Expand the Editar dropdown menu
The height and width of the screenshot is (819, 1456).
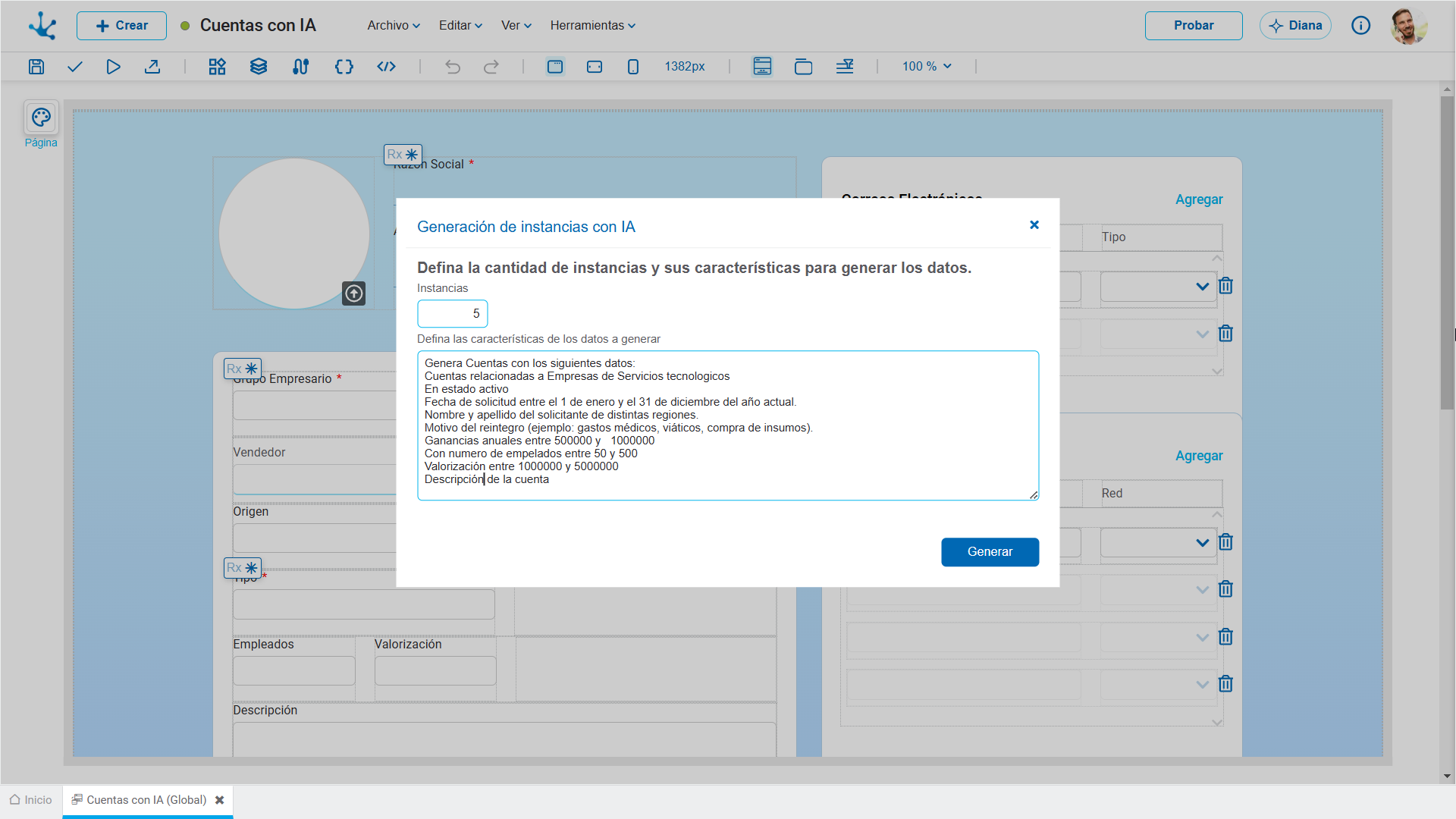(x=460, y=26)
